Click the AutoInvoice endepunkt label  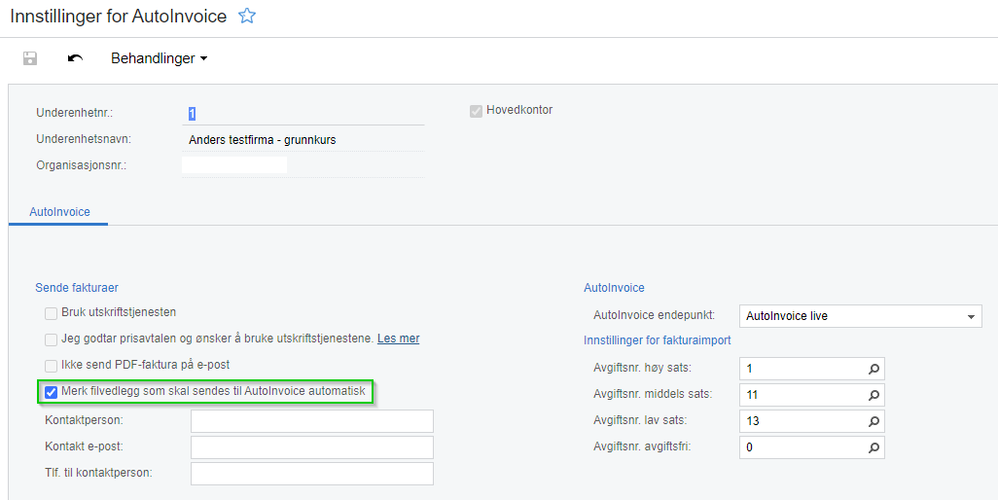click(654, 315)
